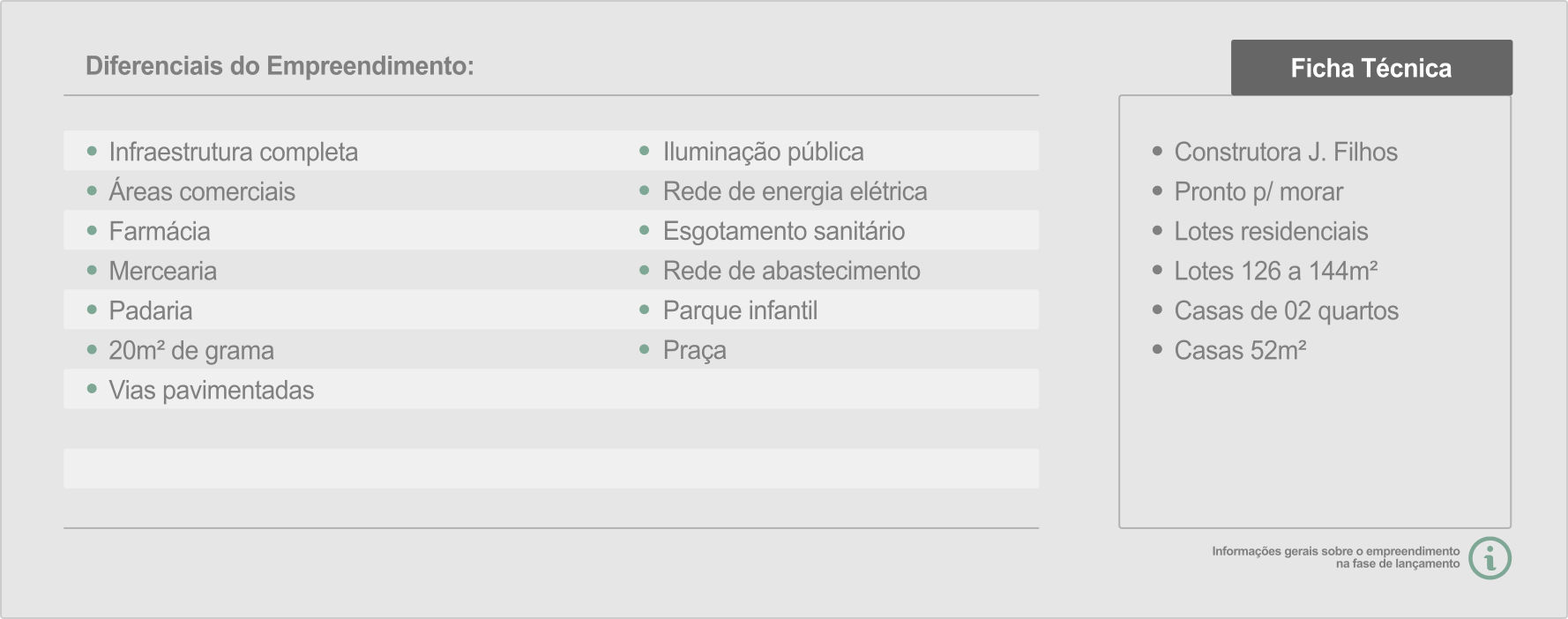Click Rede de energia elétrica

click(795, 191)
